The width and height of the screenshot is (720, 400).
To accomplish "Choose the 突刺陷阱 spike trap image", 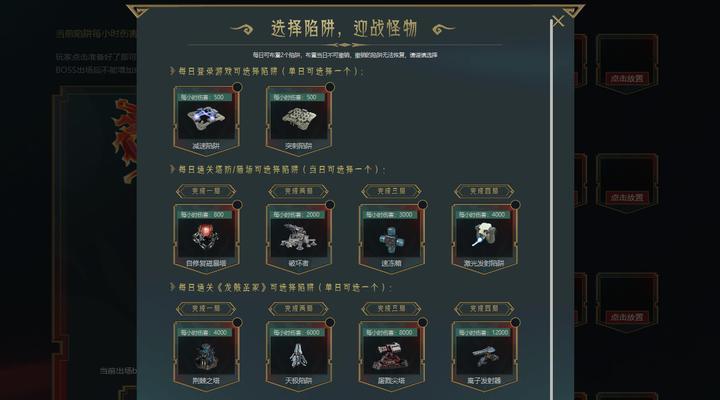I will click(299, 118).
